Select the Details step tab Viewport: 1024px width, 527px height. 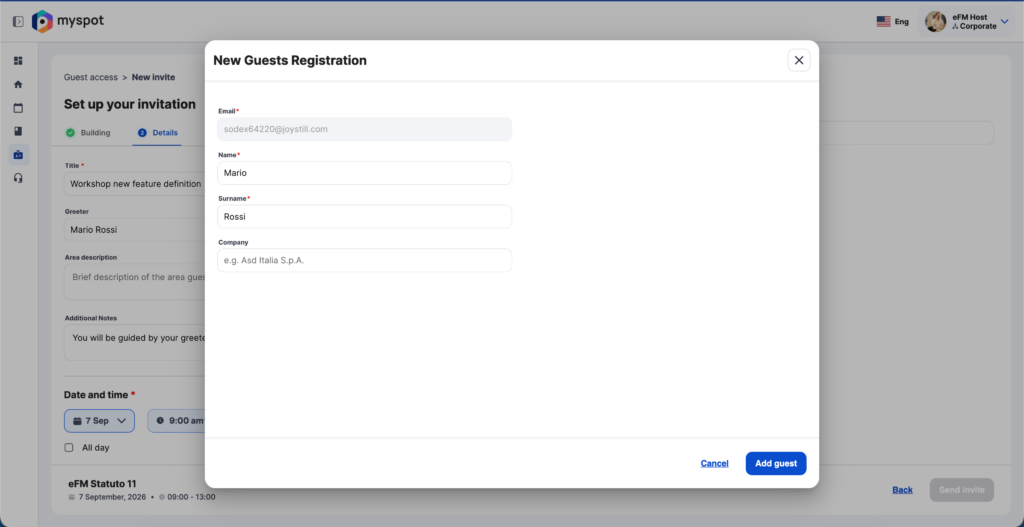click(157, 133)
